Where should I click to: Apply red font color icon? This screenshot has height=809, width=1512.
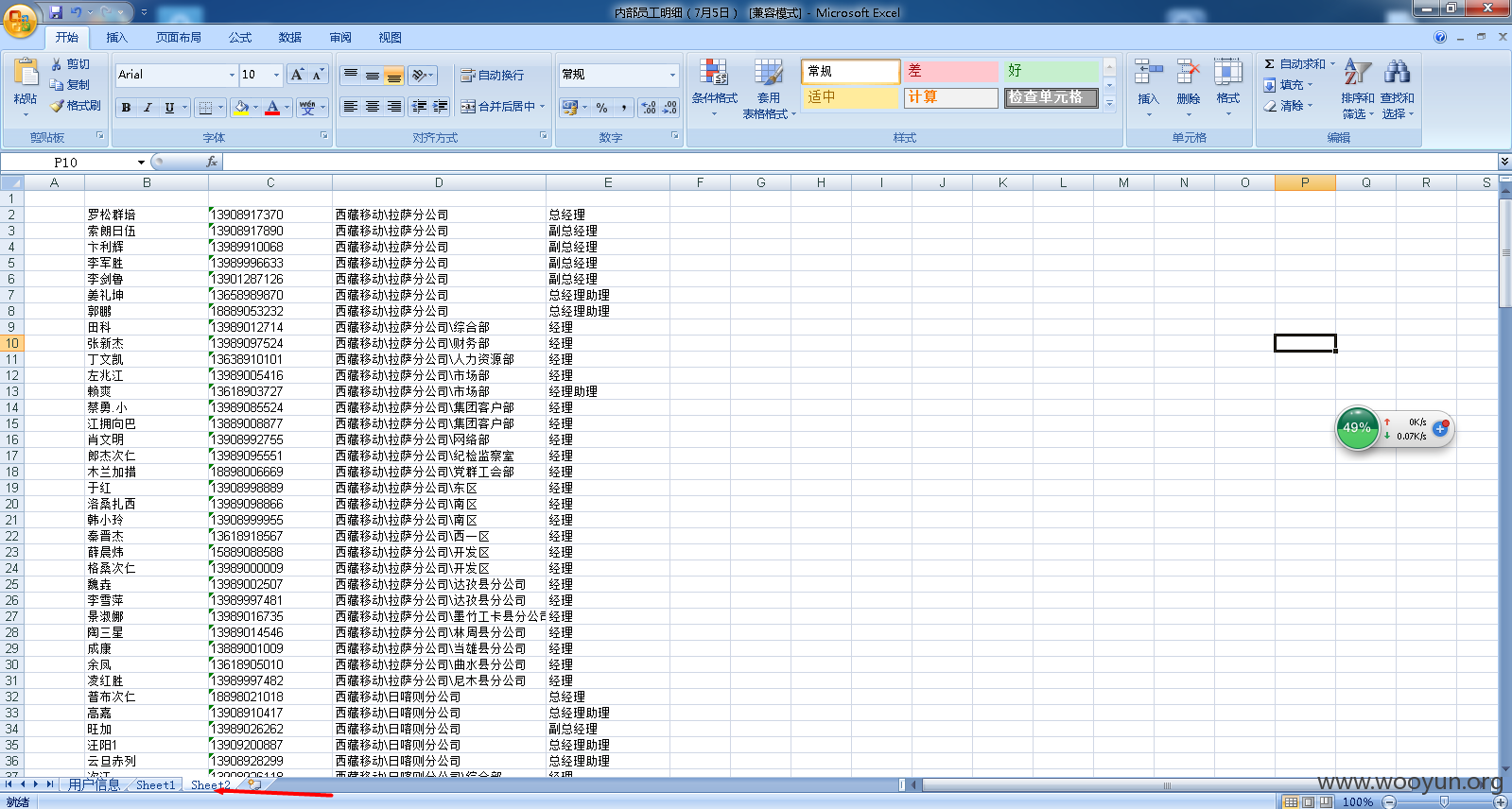coord(272,108)
